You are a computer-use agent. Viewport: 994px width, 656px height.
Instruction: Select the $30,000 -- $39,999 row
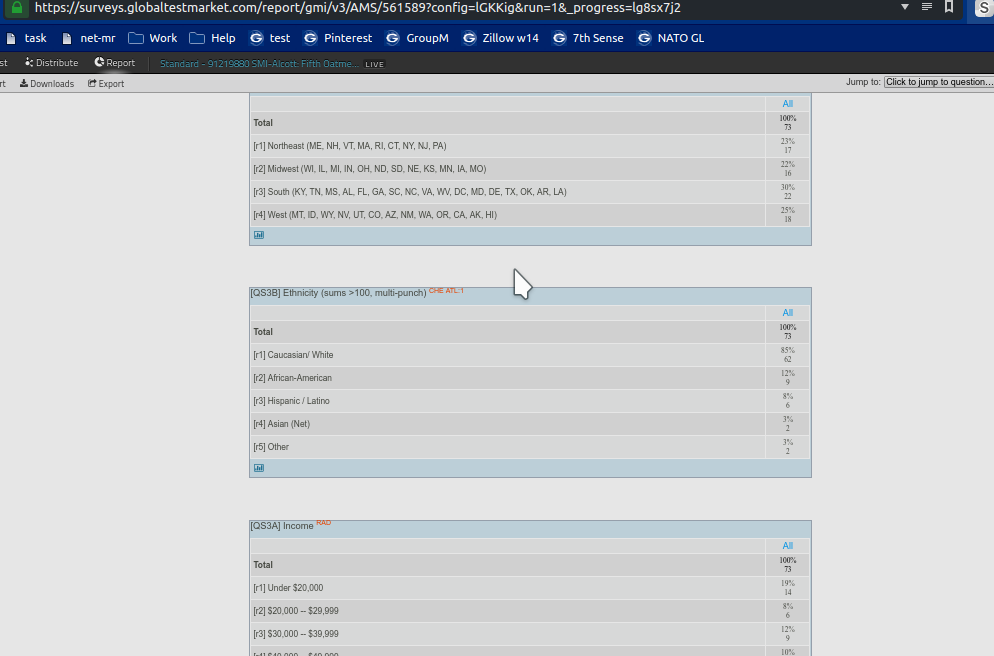click(x=530, y=634)
